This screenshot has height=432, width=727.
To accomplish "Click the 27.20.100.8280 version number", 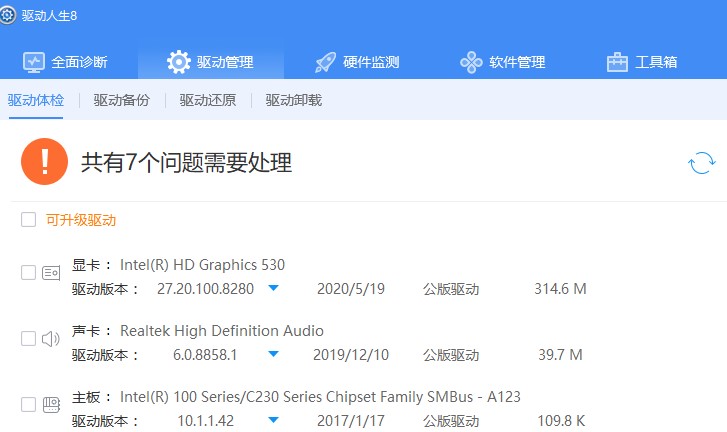I will coord(205,289).
